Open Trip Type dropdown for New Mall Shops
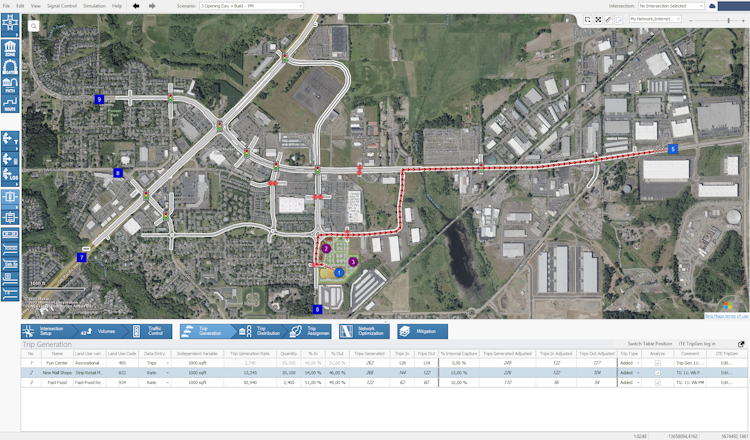The height and width of the screenshot is (440, 750). (x=638, y=373)
